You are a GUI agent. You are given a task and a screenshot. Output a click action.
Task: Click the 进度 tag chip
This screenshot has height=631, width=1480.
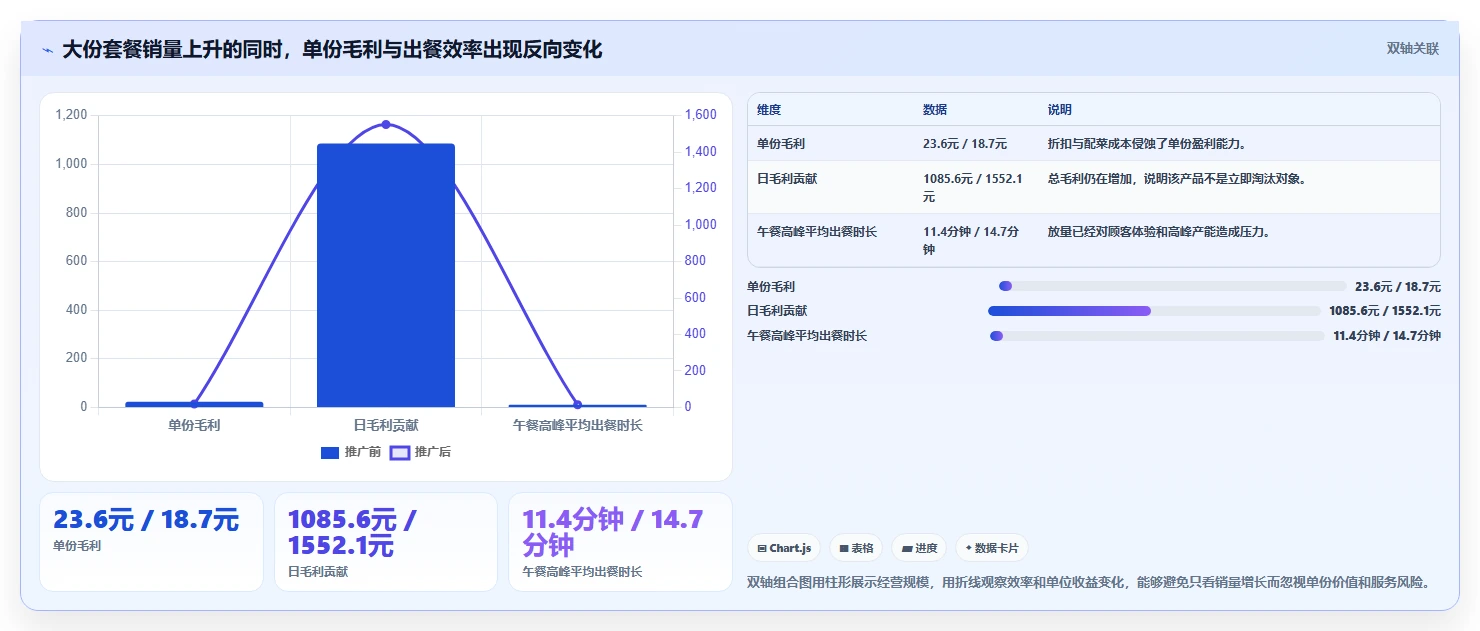[919, 548]
